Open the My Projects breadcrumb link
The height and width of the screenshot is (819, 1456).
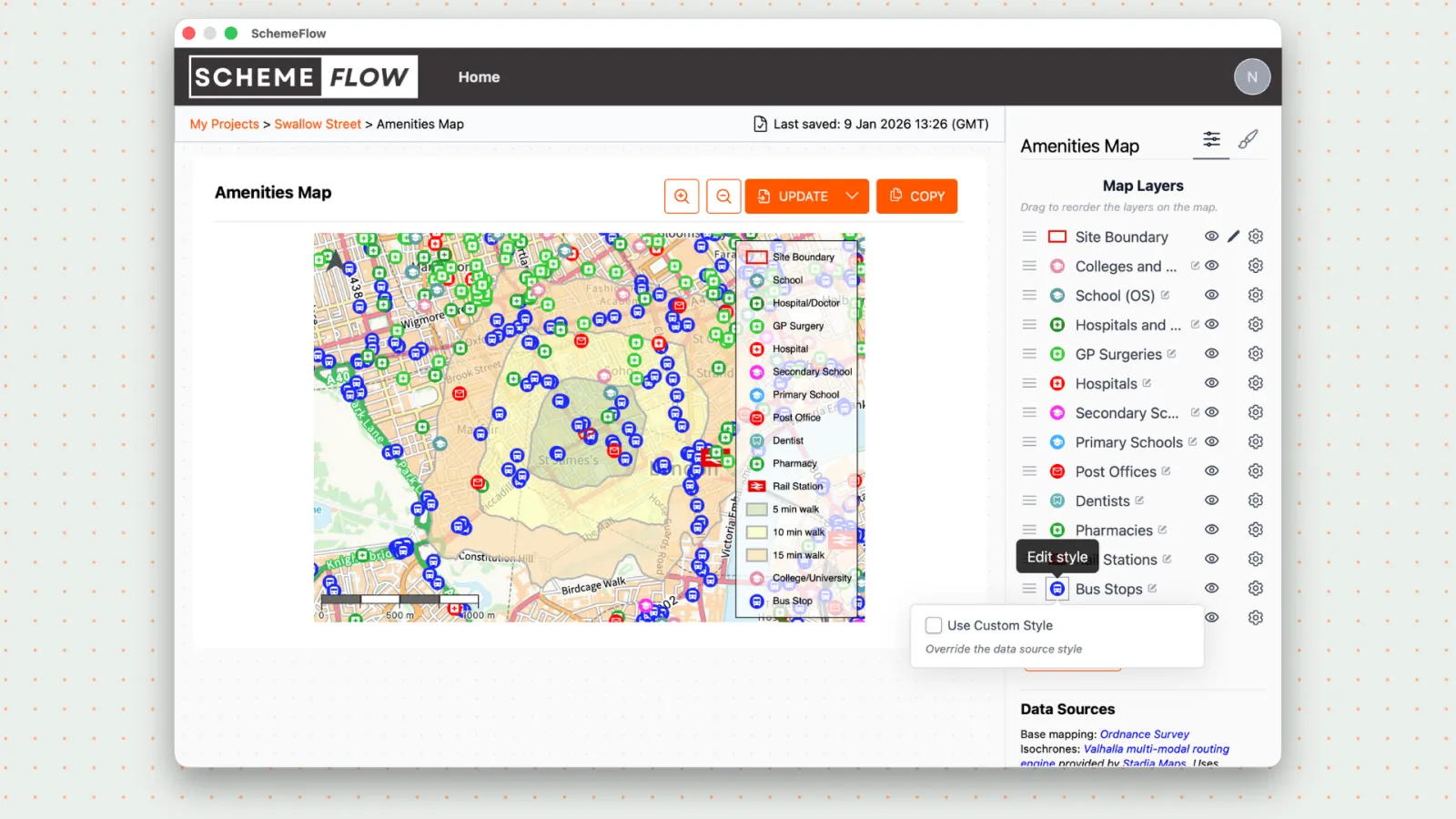(224, 124)
